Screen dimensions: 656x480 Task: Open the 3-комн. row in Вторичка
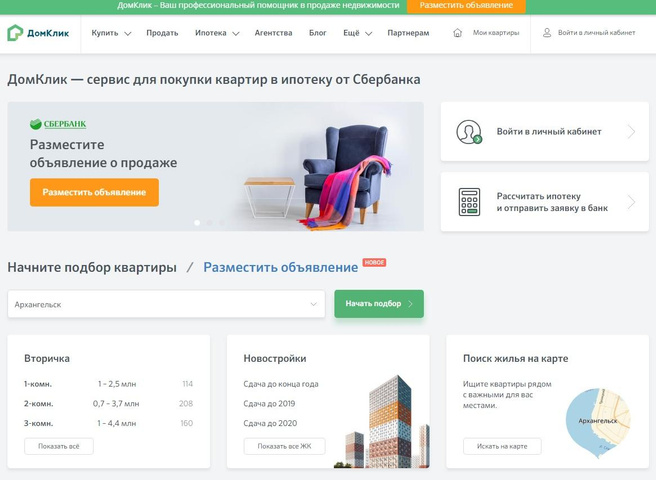[x=108, y=423]
